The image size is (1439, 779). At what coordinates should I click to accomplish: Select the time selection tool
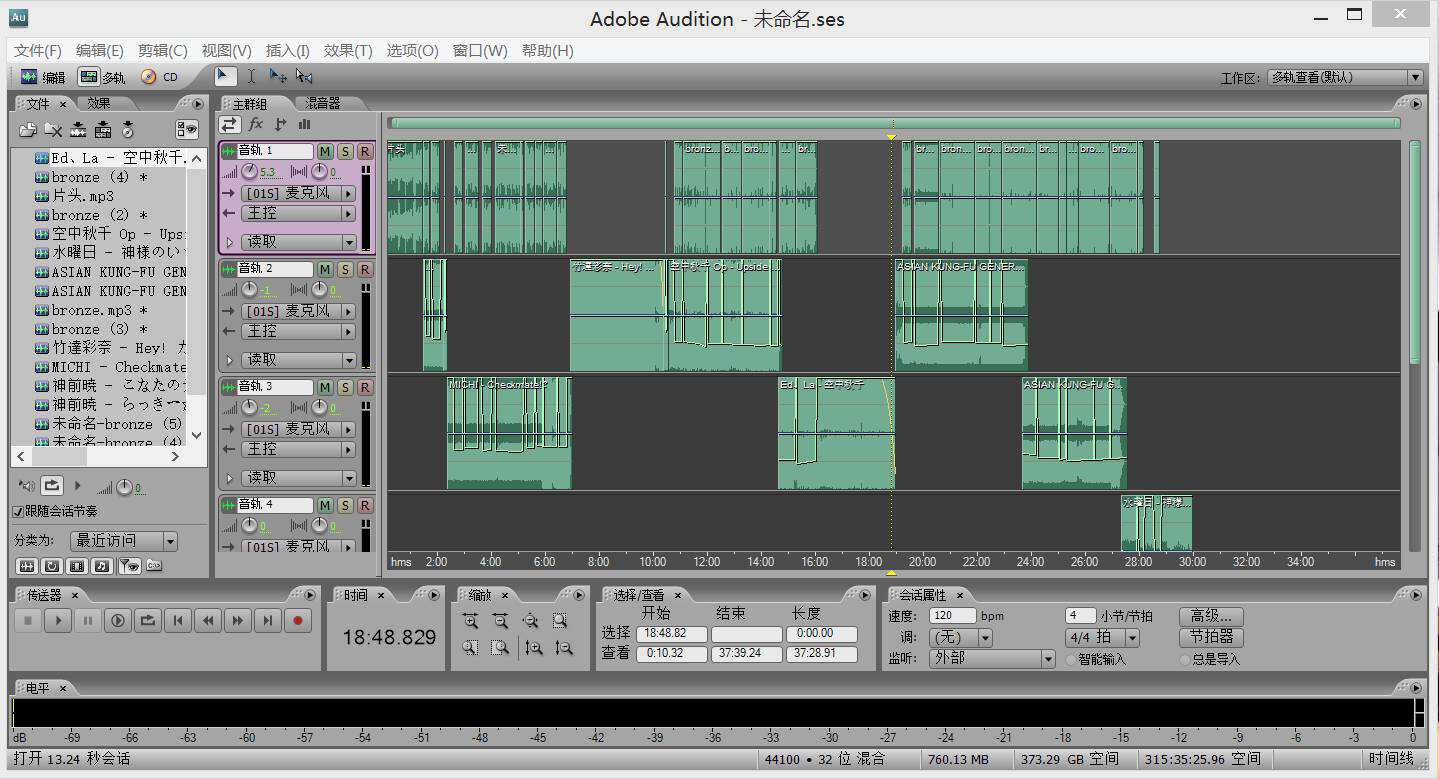pyautogui.click(x=249, y=75)
